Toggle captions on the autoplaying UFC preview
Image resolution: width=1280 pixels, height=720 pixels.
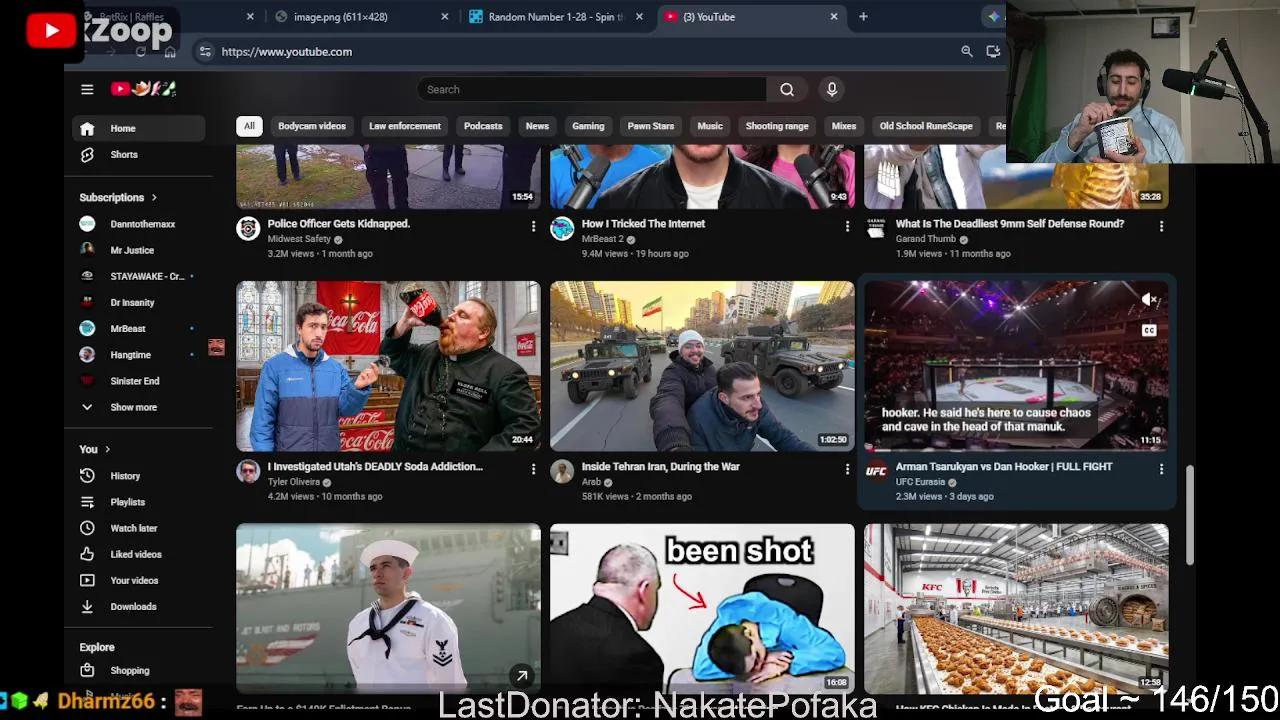1150,328
